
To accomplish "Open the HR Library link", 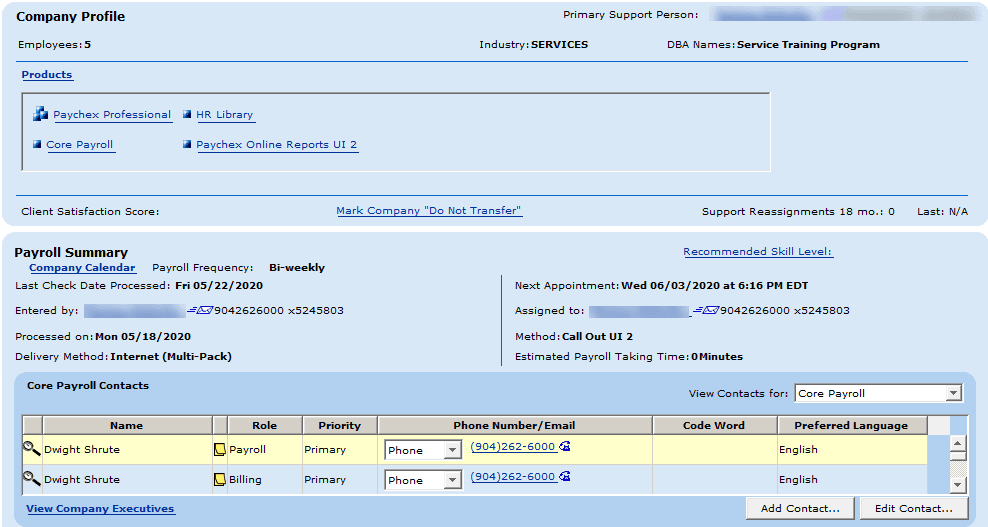I will (224, 115).
